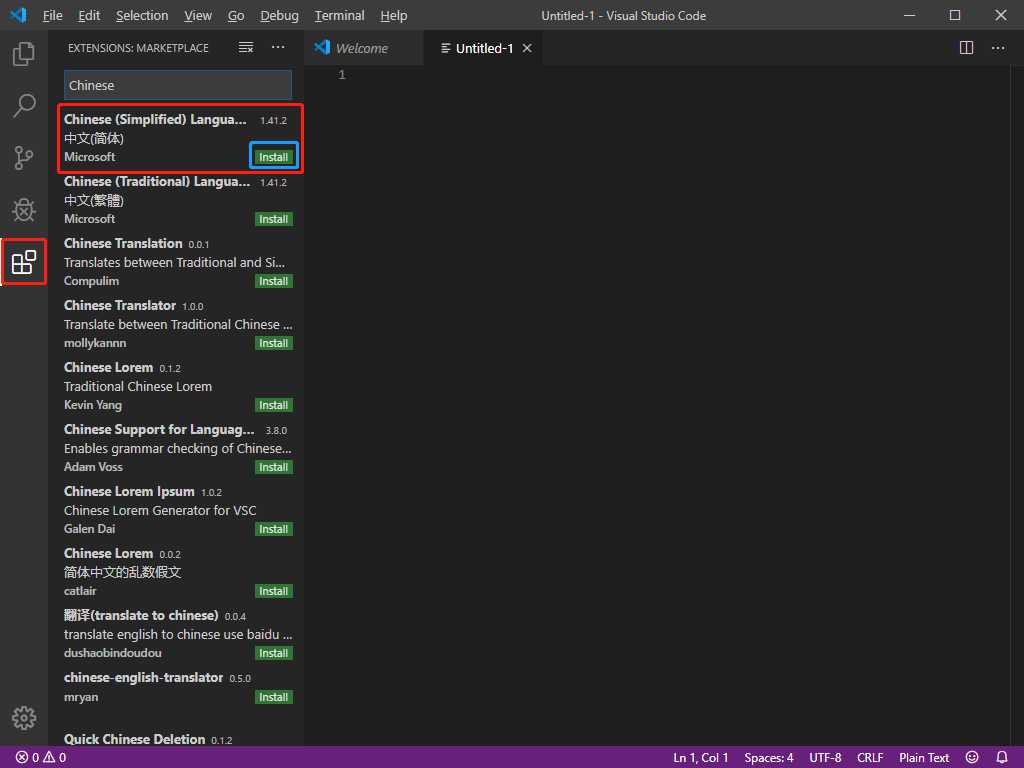The height and width of the screenshot is (768, 1024).
Task: Open the Debug menu
Action: 280,15
